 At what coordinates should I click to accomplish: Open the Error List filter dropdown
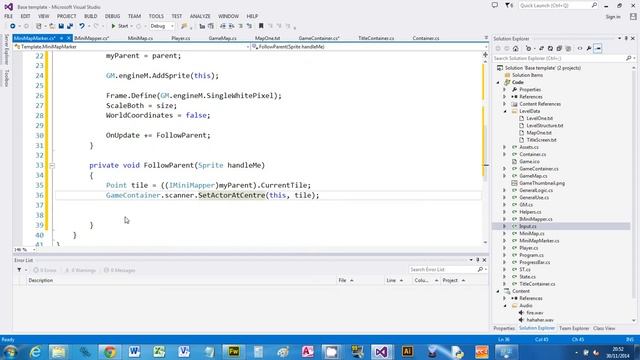[21, 270]
